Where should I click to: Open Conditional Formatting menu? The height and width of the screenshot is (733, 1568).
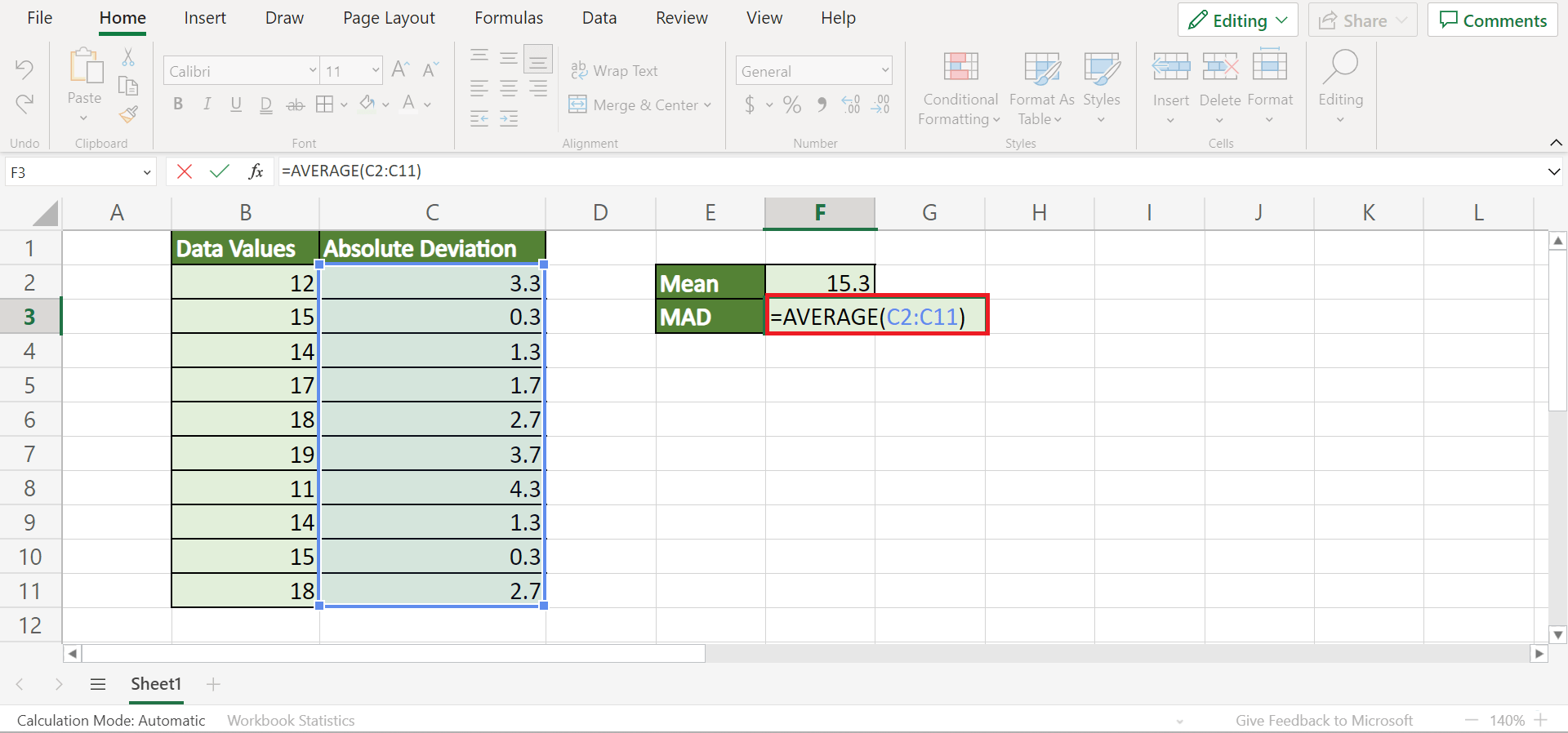pyautogui.click(x=960, y=88)
